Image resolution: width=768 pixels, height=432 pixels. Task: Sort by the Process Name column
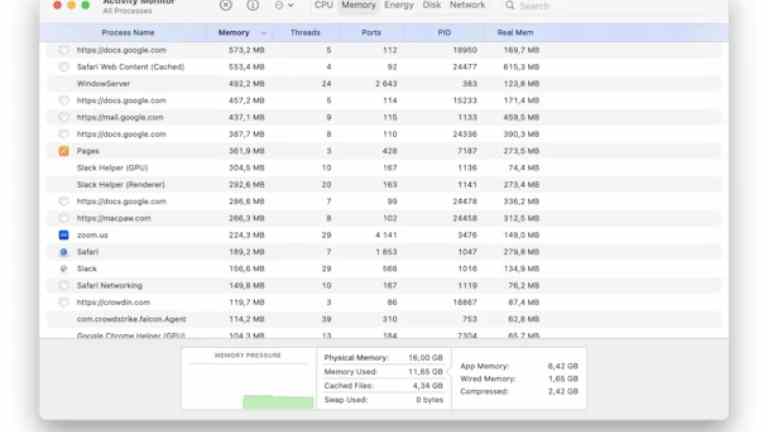click(x=128, y=32)
